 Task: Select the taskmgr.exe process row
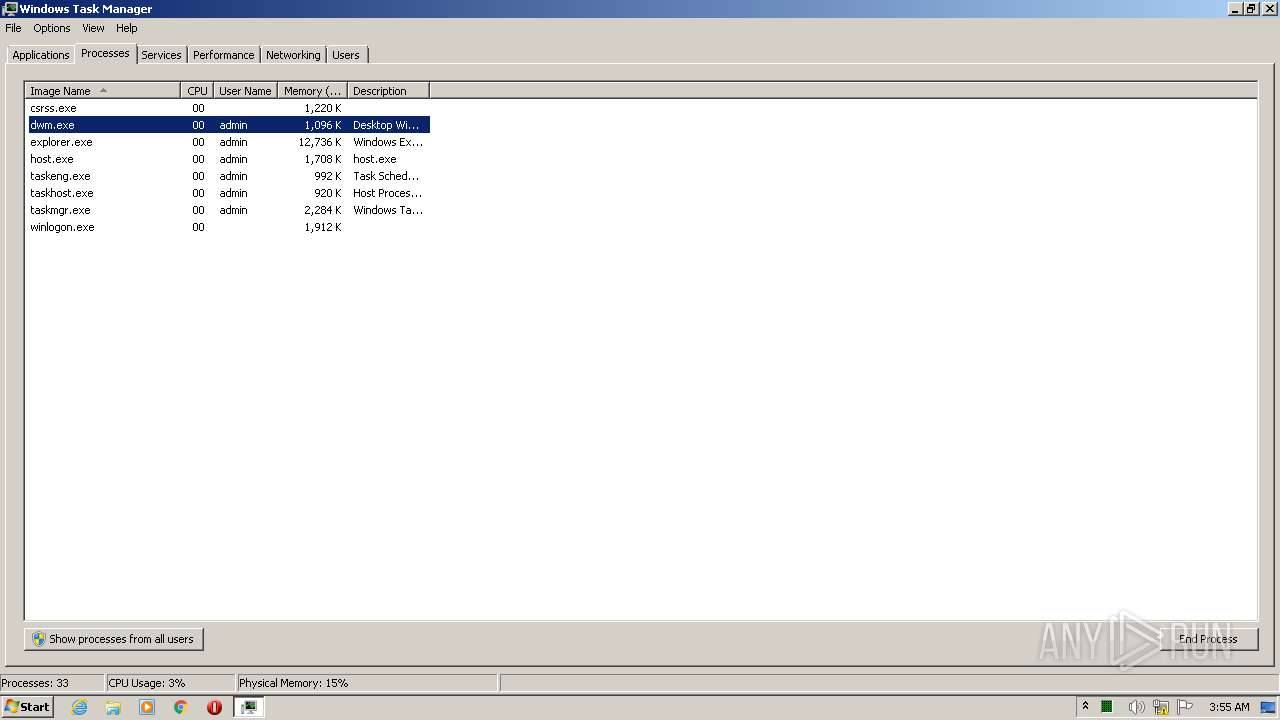[x=229, y=210]
